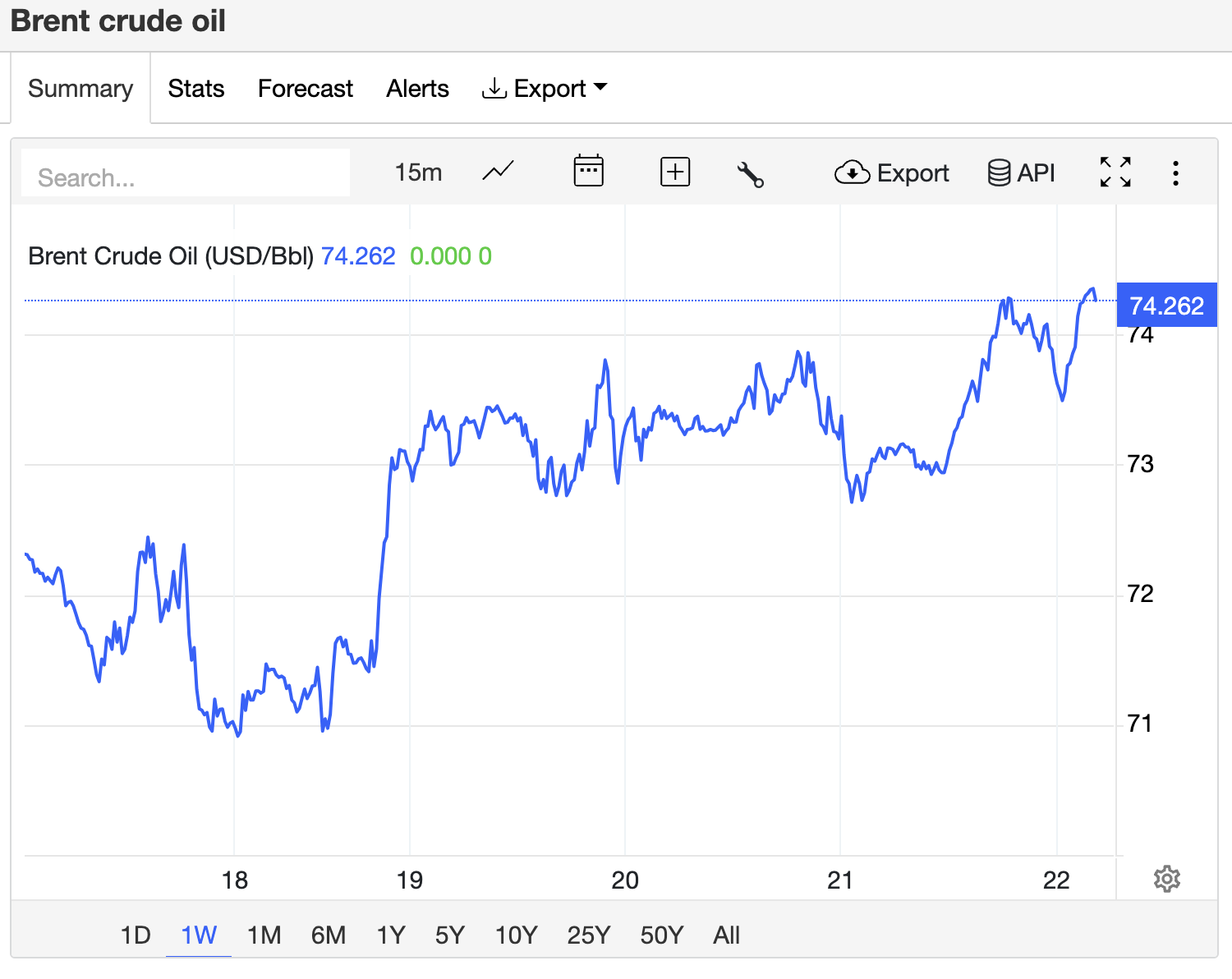Screen dimensions: 1232x979
Task: Open the 15m interval selector
Action: pos(418,172)
